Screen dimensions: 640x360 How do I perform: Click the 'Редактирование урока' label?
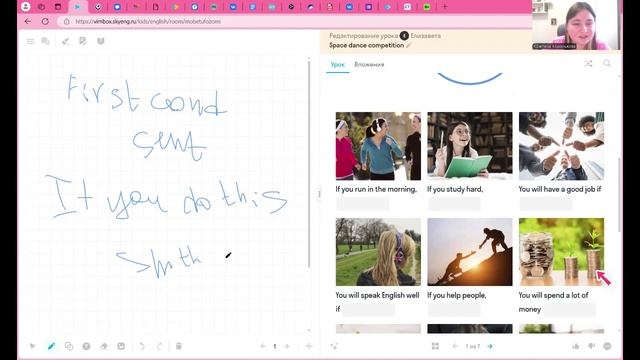coord(363,36)
